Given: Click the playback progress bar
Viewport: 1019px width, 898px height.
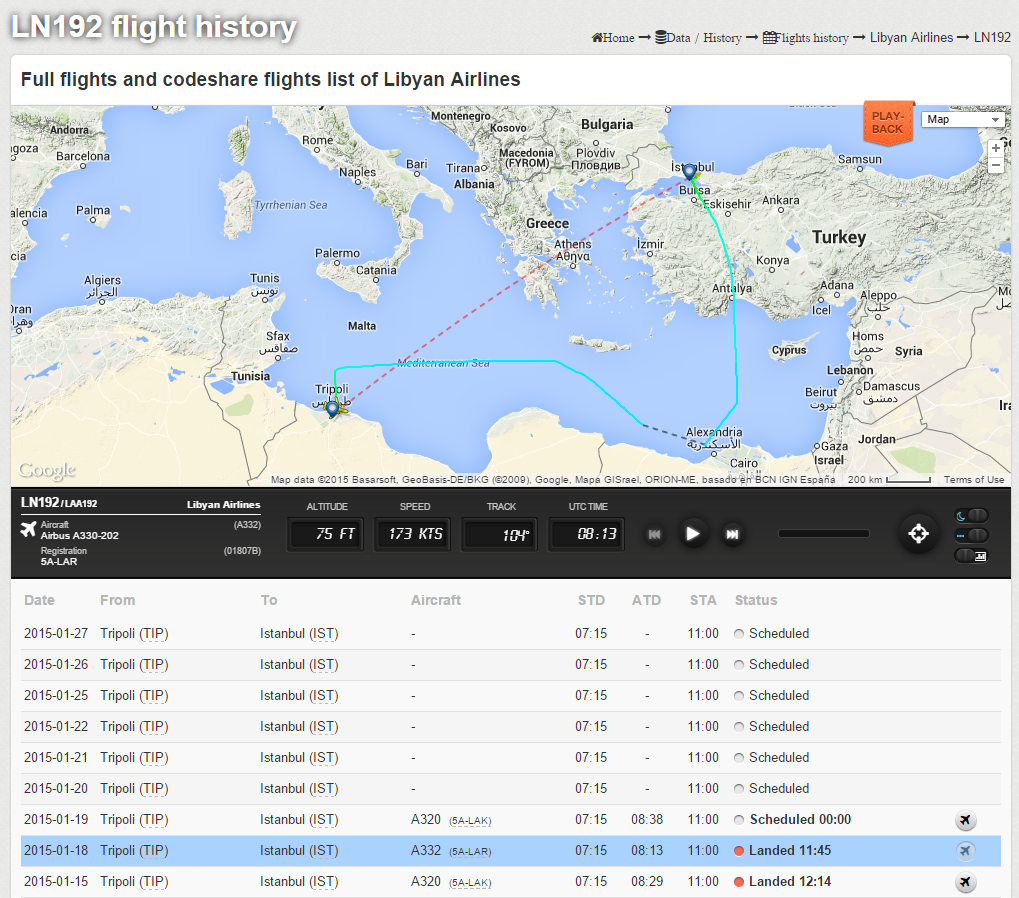Looking at the screenshot, I should pos(823,533).
